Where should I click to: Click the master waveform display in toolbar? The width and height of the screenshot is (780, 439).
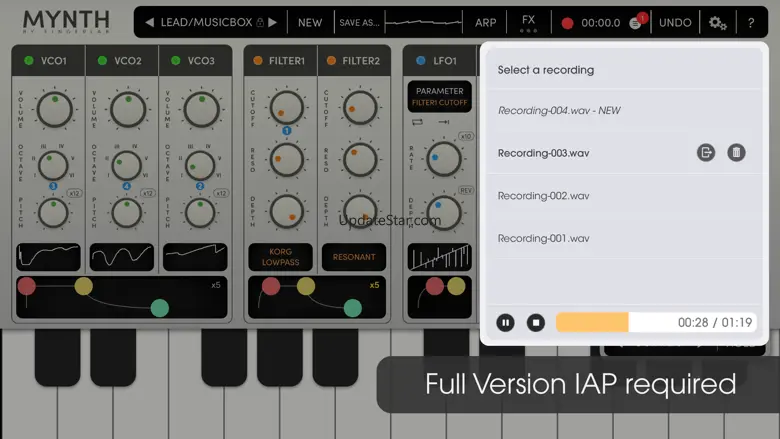coord(424,22)
